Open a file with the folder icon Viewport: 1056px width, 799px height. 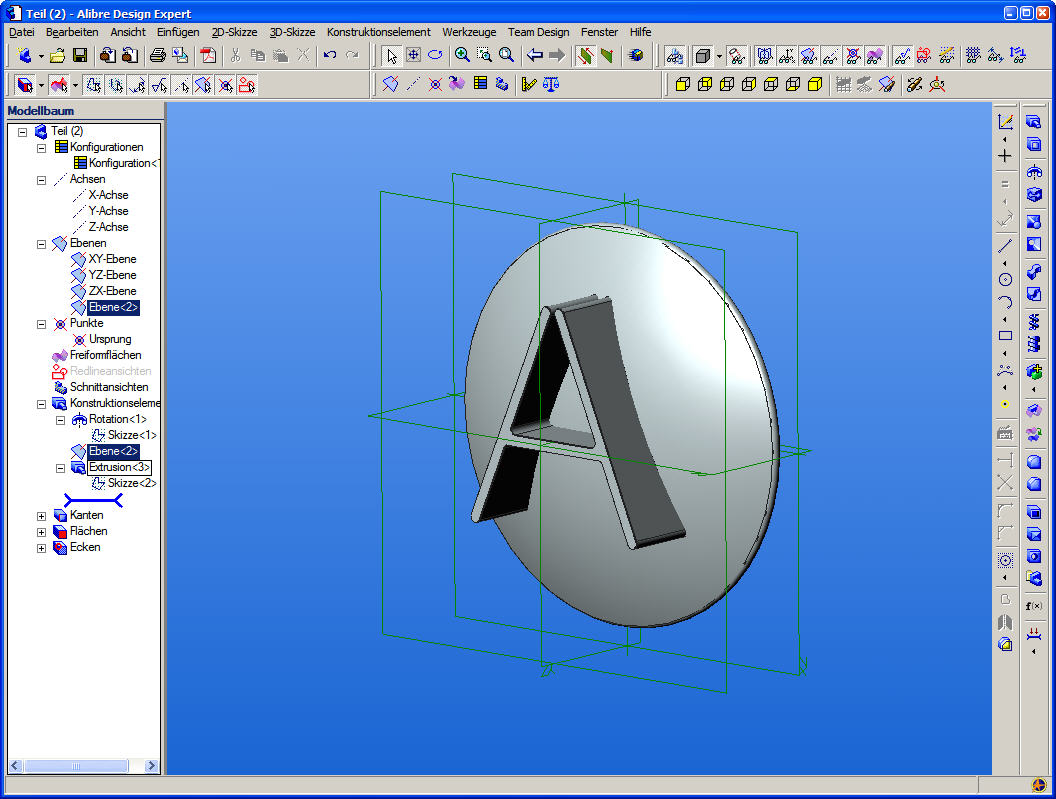tap(58, 55)
